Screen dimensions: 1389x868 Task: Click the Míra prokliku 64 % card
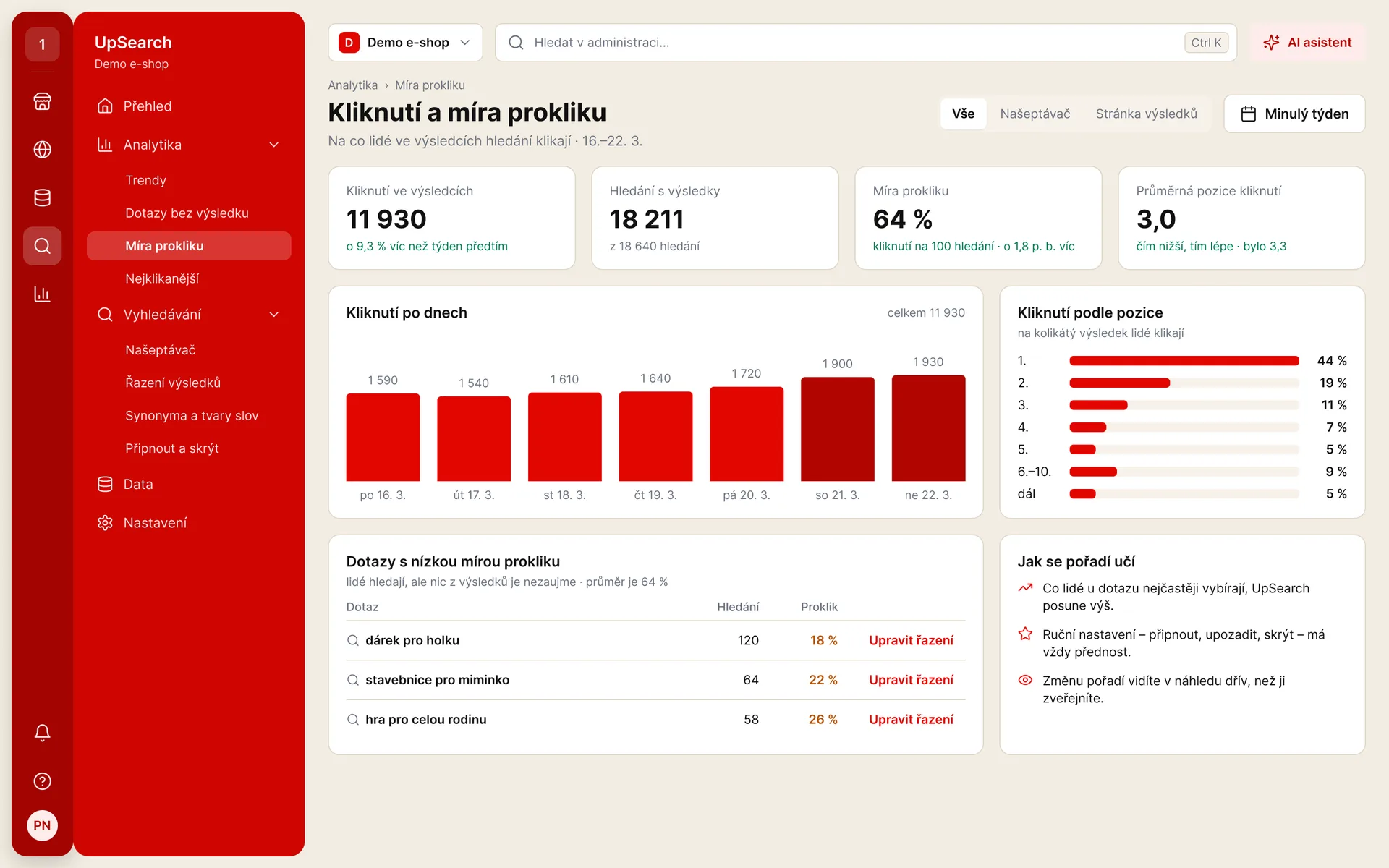click(x=978, y=218)
